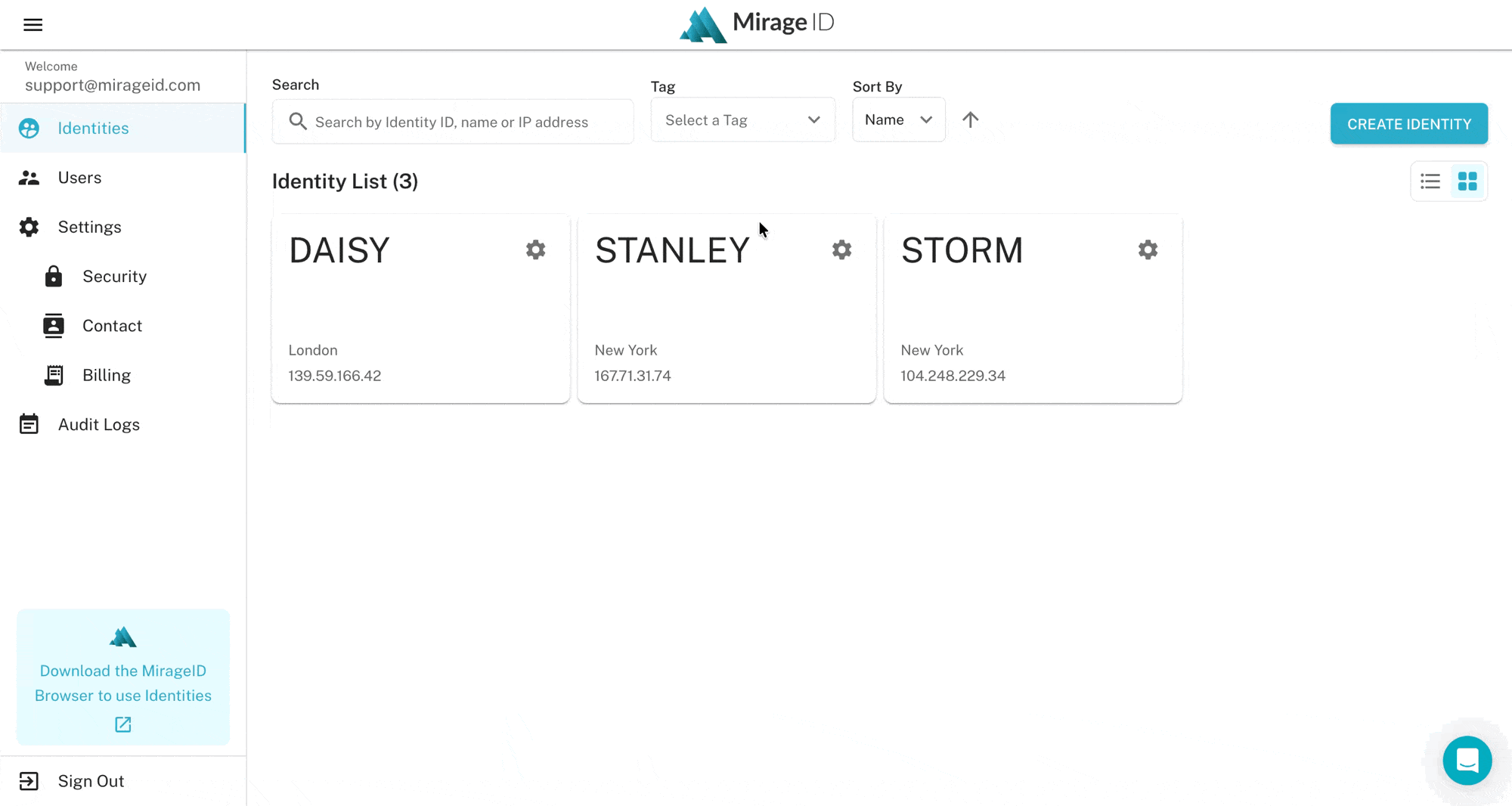The width and height of the screenshot is (1512, 806).
Task: Follow Download the MirageID Browser link
Action: (x=123, y=683)
